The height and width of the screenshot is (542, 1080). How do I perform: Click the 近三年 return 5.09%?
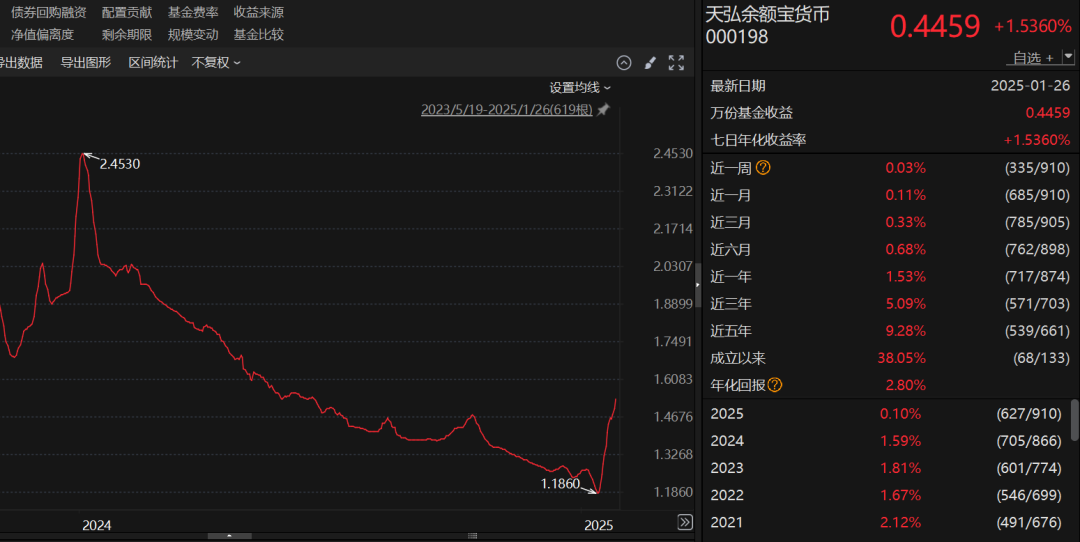tap(906, 304)
